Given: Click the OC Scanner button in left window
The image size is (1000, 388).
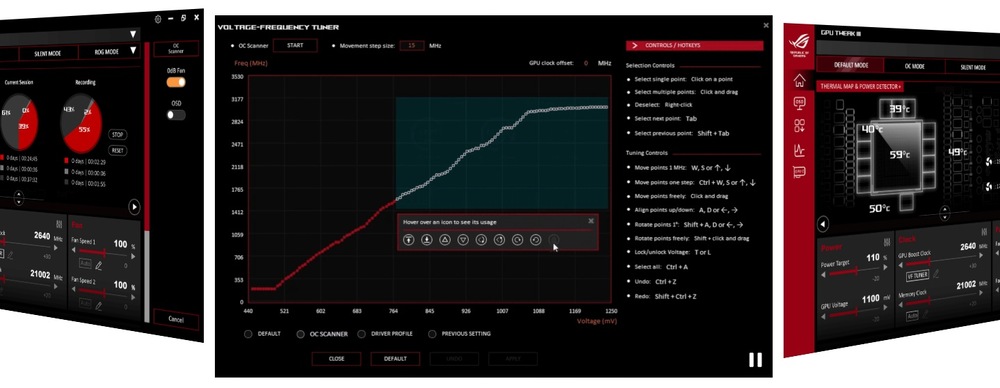Looking at the screenshot, I should point(176,48).
